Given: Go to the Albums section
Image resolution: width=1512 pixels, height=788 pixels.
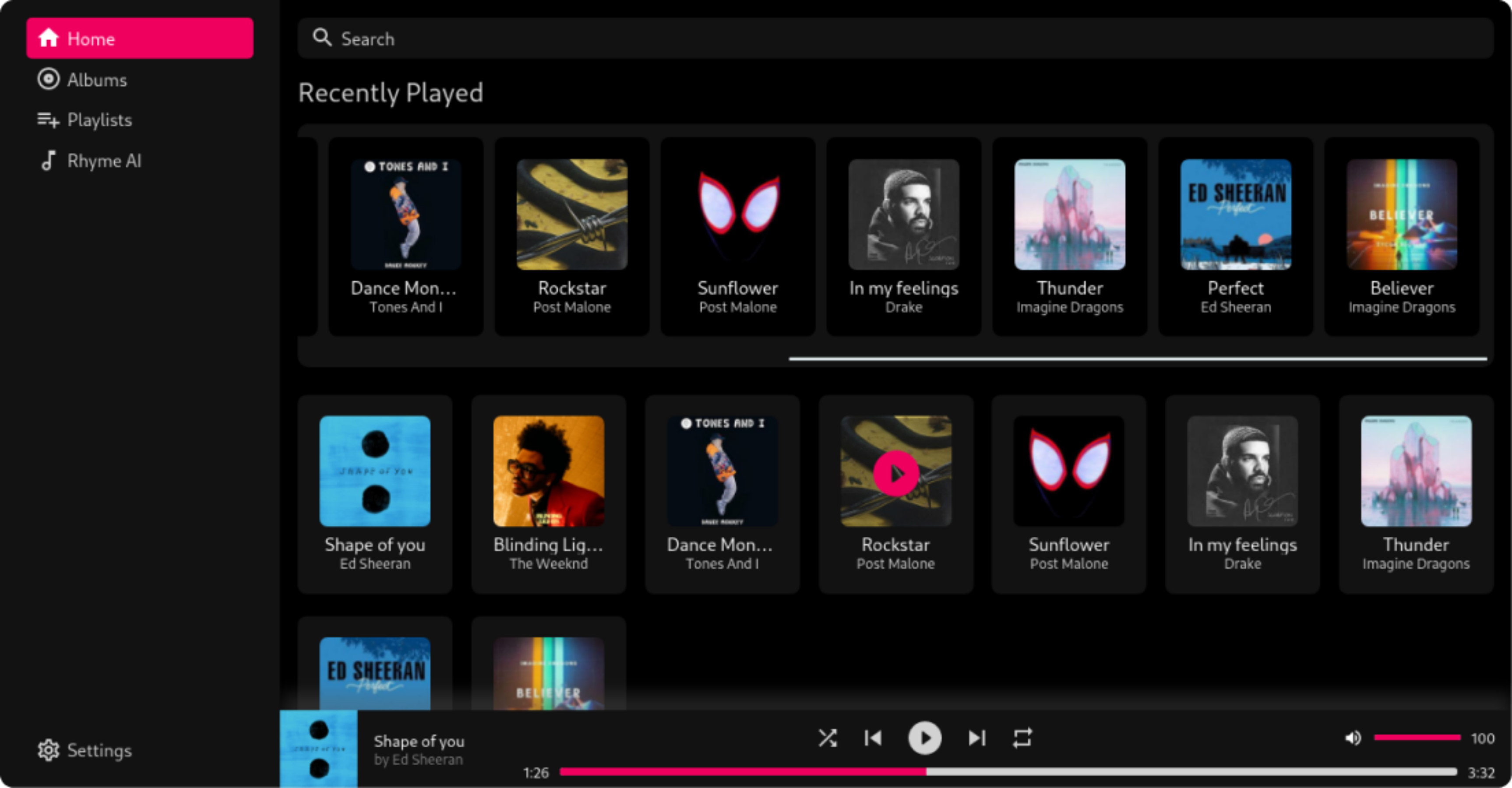Looking at the screenshot, I should [140, 79].
